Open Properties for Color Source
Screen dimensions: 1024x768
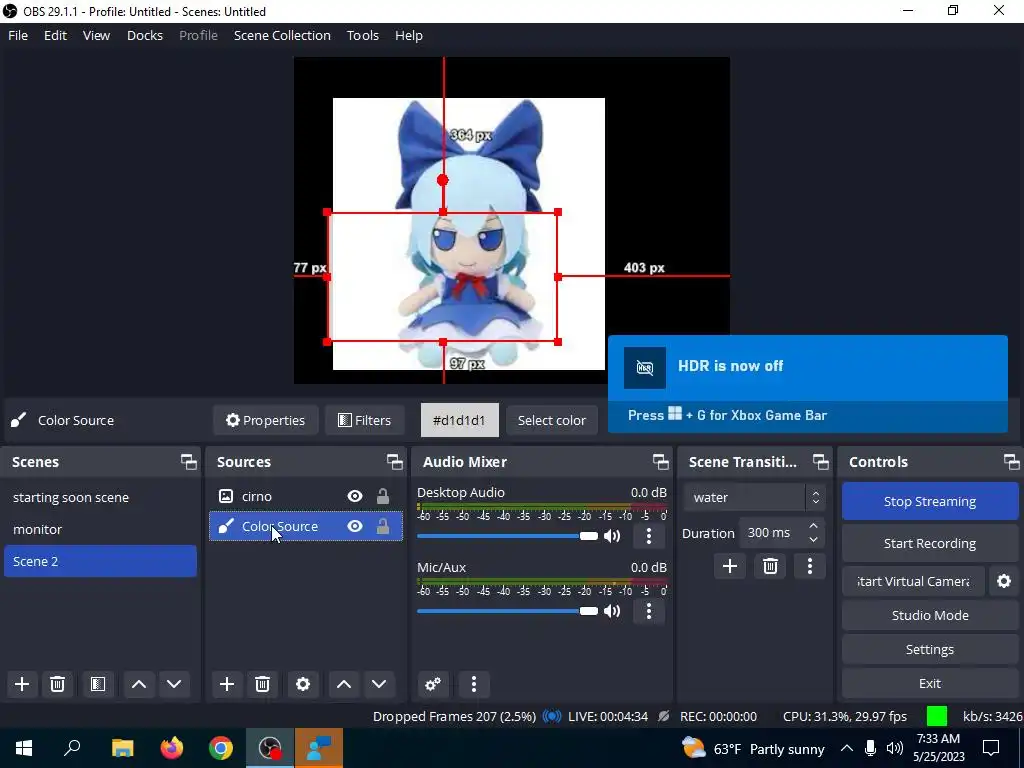[265, 420]
